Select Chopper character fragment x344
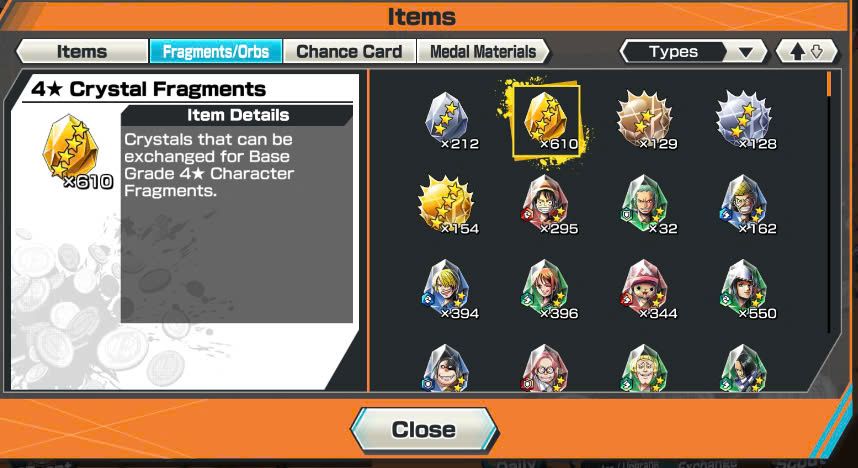858x468 pixels. [x=646, y=290]
